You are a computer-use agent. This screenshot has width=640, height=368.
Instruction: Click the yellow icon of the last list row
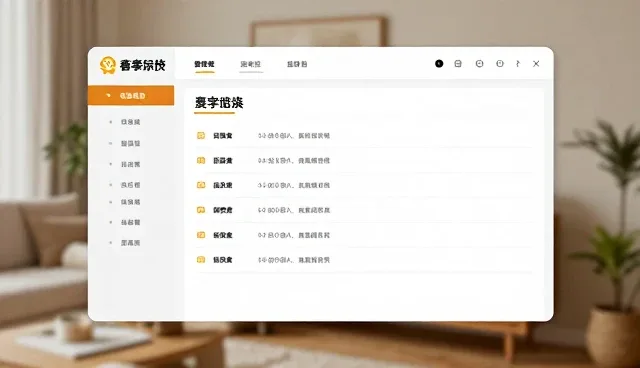(201, 259)
